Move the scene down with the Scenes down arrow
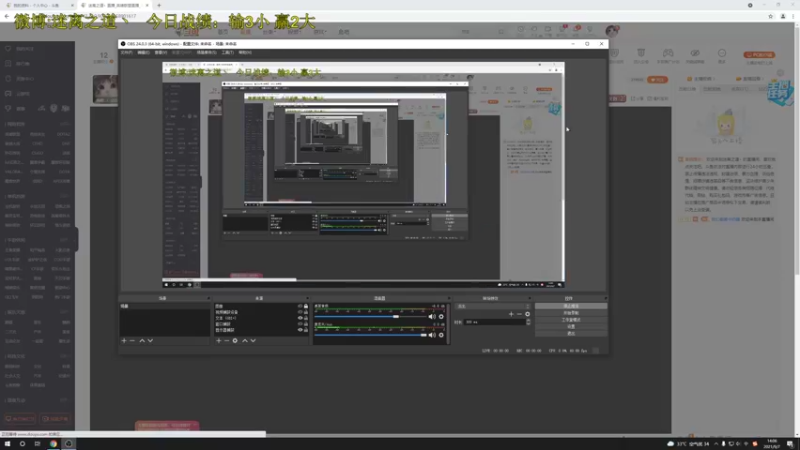This screenshot has width=800, height=450. pyautogui.click(x=150, y=340)
